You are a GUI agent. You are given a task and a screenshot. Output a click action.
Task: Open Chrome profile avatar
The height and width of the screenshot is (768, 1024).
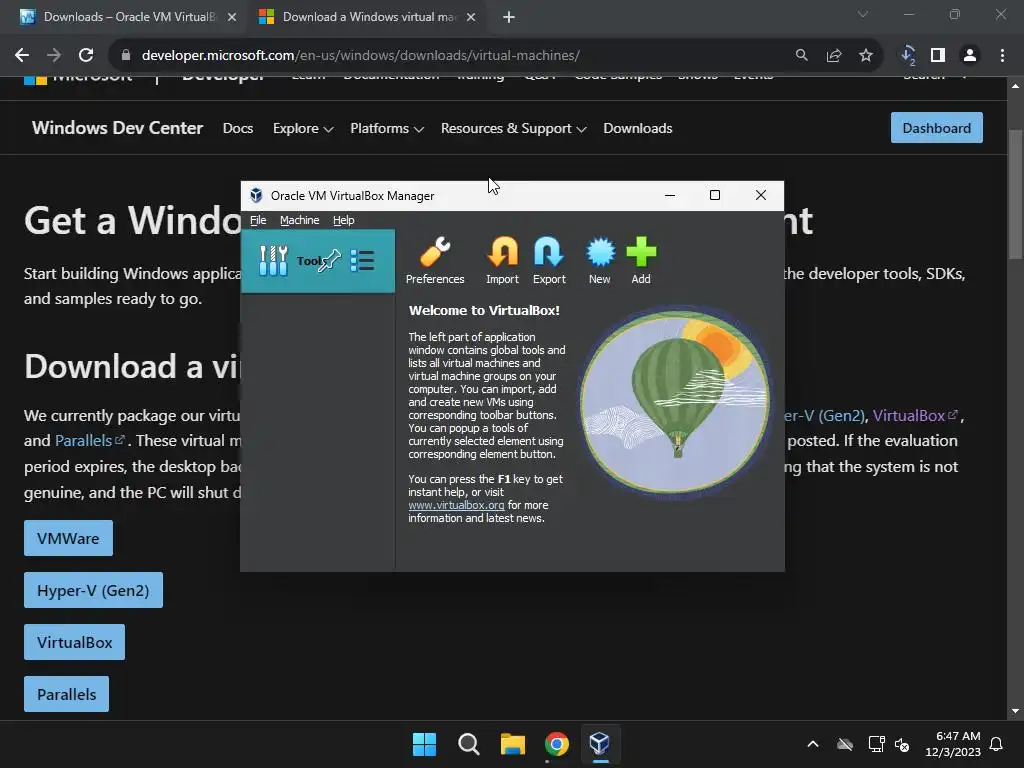tap(970, 56)
